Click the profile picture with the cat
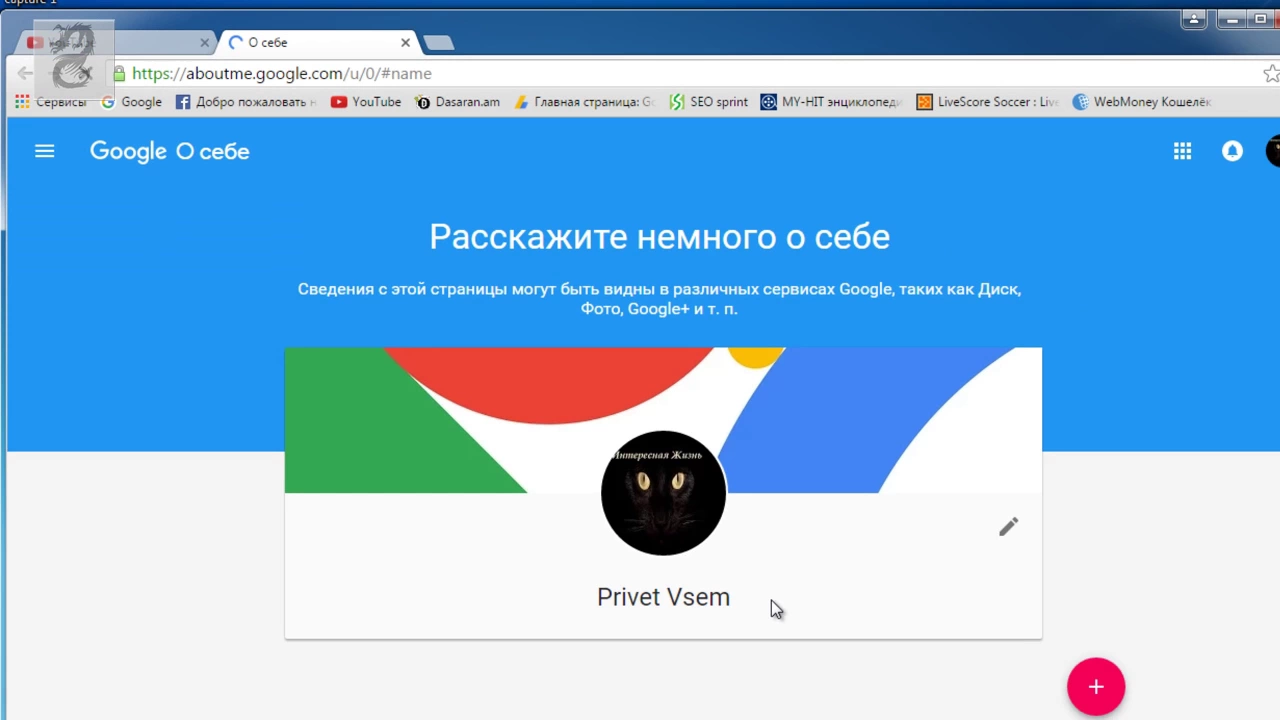This screenshot has height=720, width=1280. pyautogui.click(x=663, y=493)
